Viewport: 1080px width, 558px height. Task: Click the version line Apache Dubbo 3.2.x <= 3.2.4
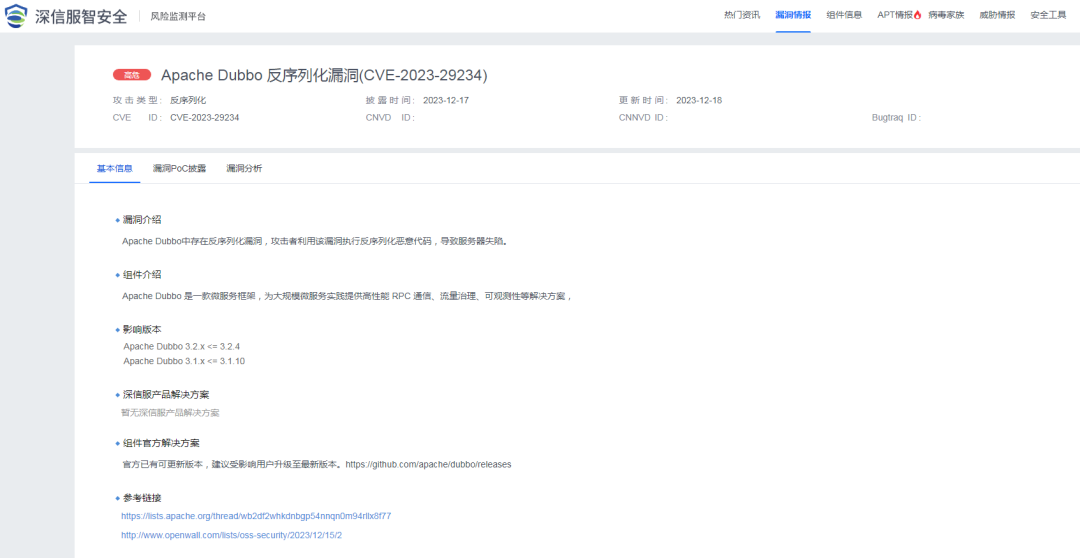[x=182, y=347]
